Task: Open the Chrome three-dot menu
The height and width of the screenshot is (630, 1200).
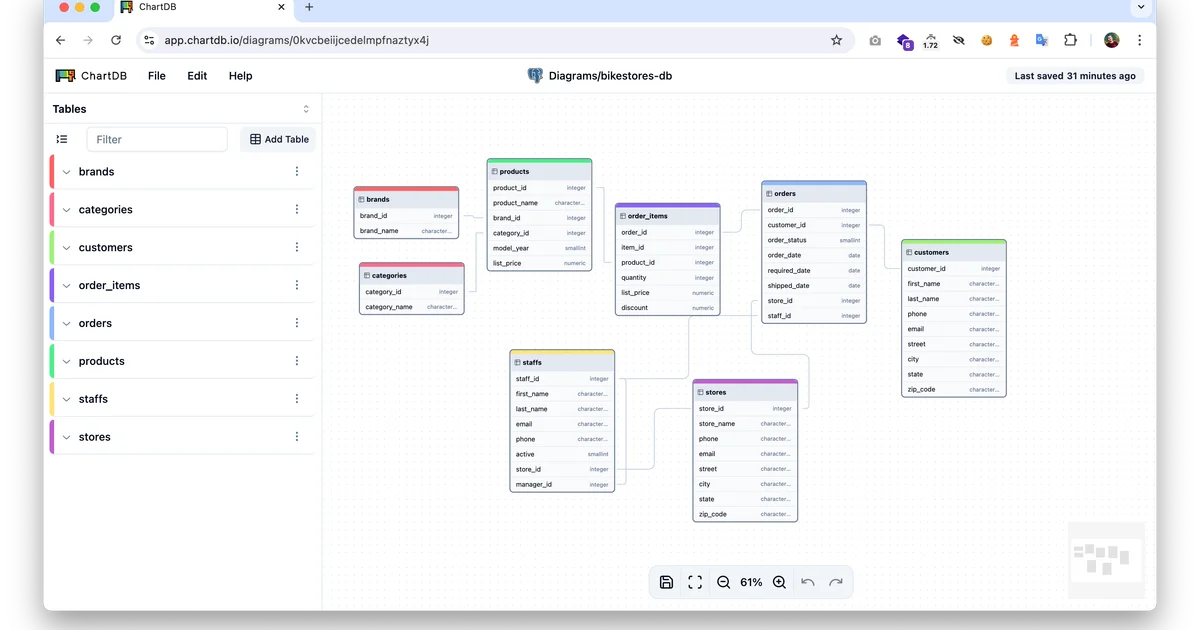Action: (1140, 40)
